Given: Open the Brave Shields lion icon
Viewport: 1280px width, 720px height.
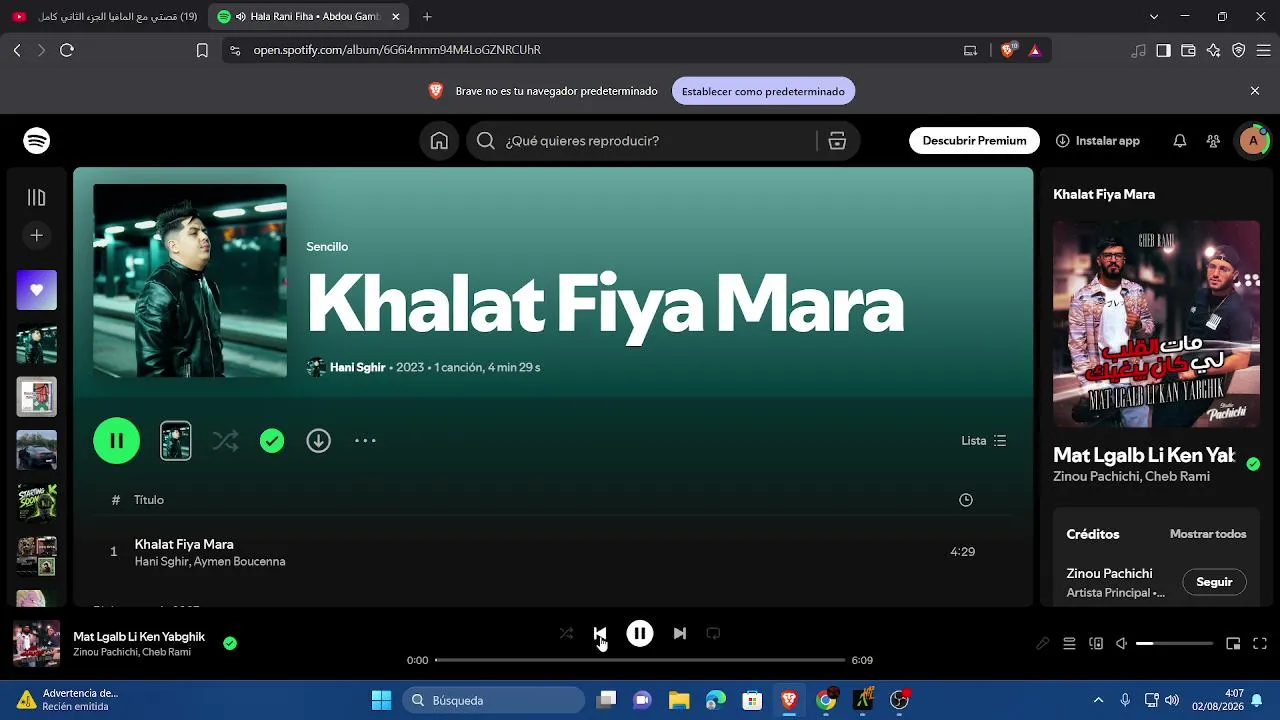Looking at the screenshot, I should [x=1008, y=50].
